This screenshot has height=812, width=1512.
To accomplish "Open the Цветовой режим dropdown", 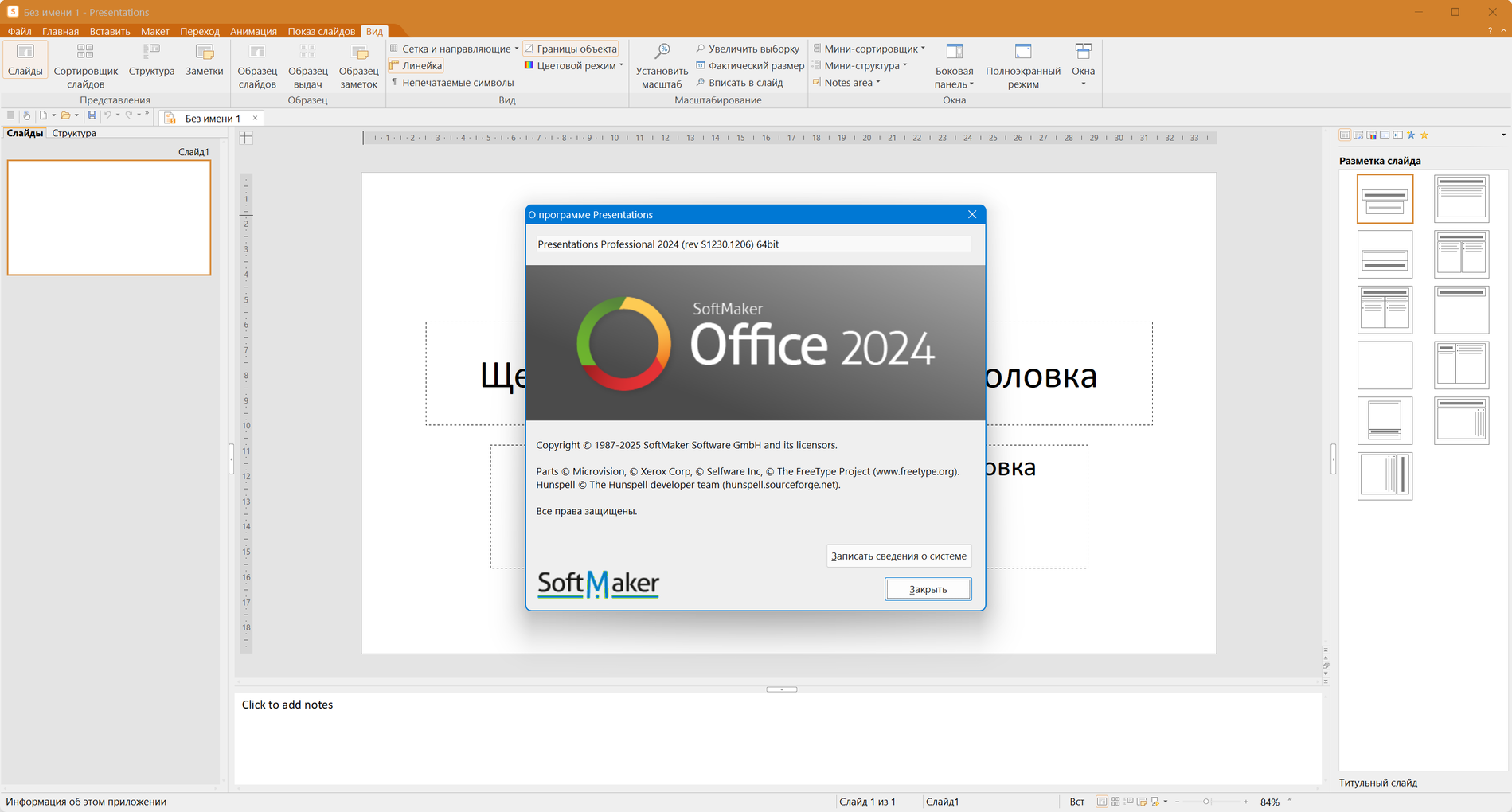I will point(621,65).
